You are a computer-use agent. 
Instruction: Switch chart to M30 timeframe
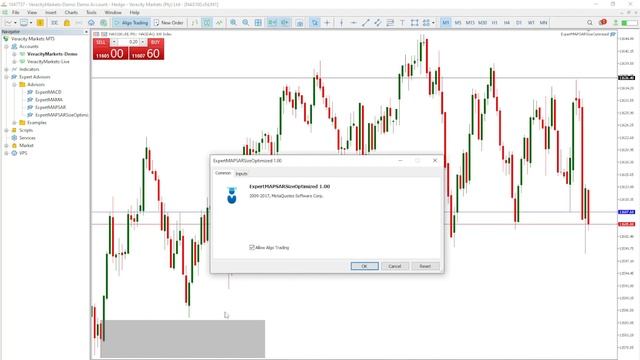[482, 23]
